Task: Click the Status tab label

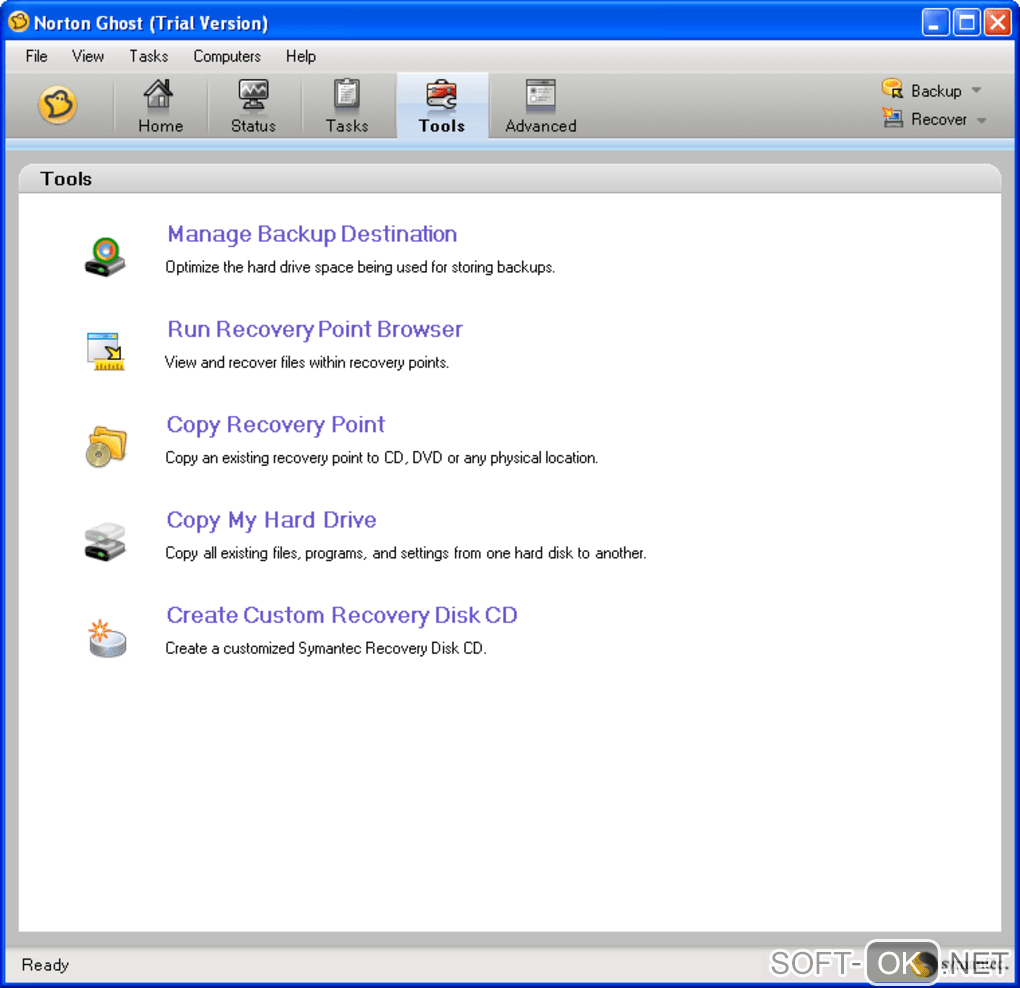Action: [x=253, y=126]
